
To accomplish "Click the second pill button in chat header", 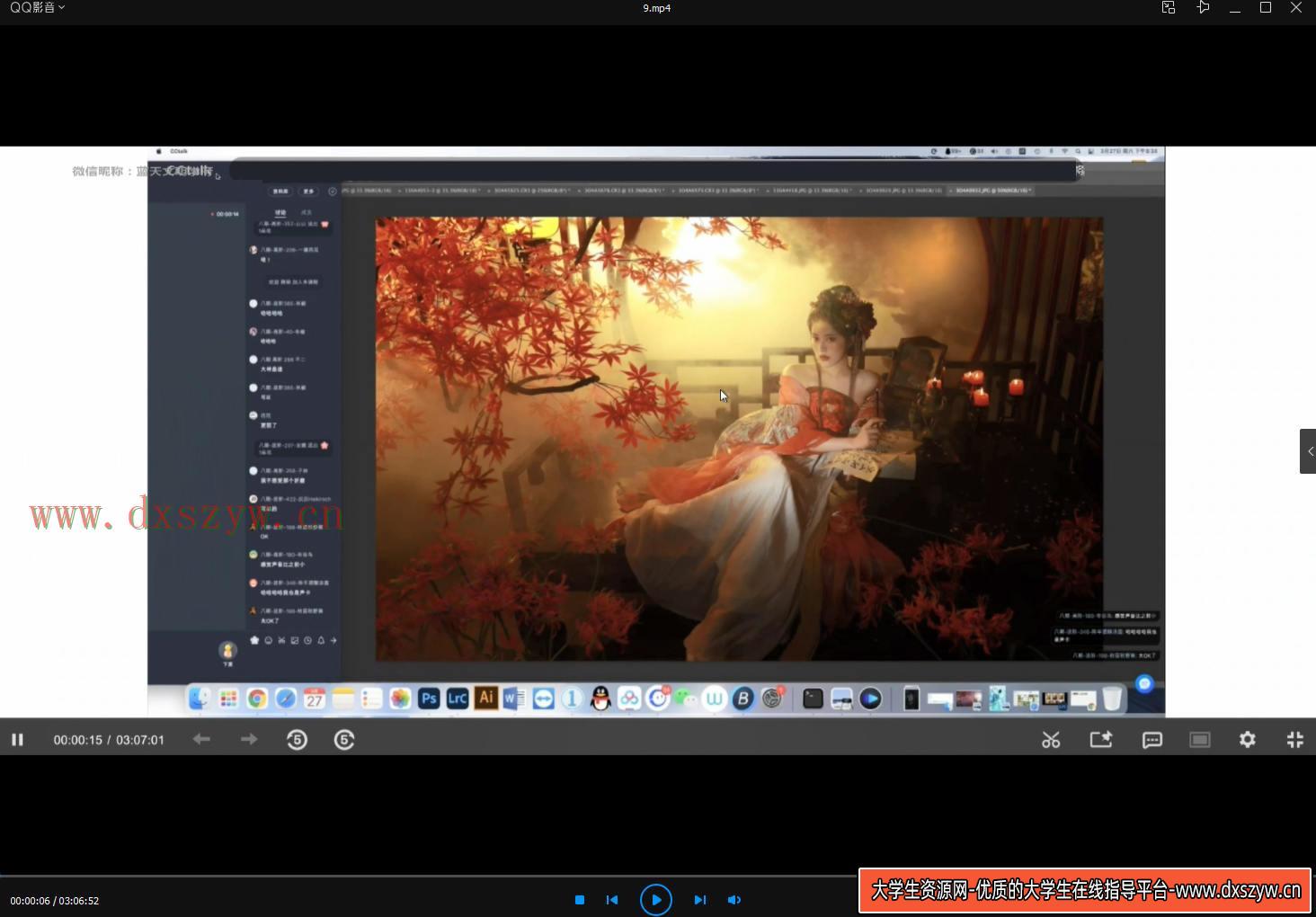I will (309, 191).
